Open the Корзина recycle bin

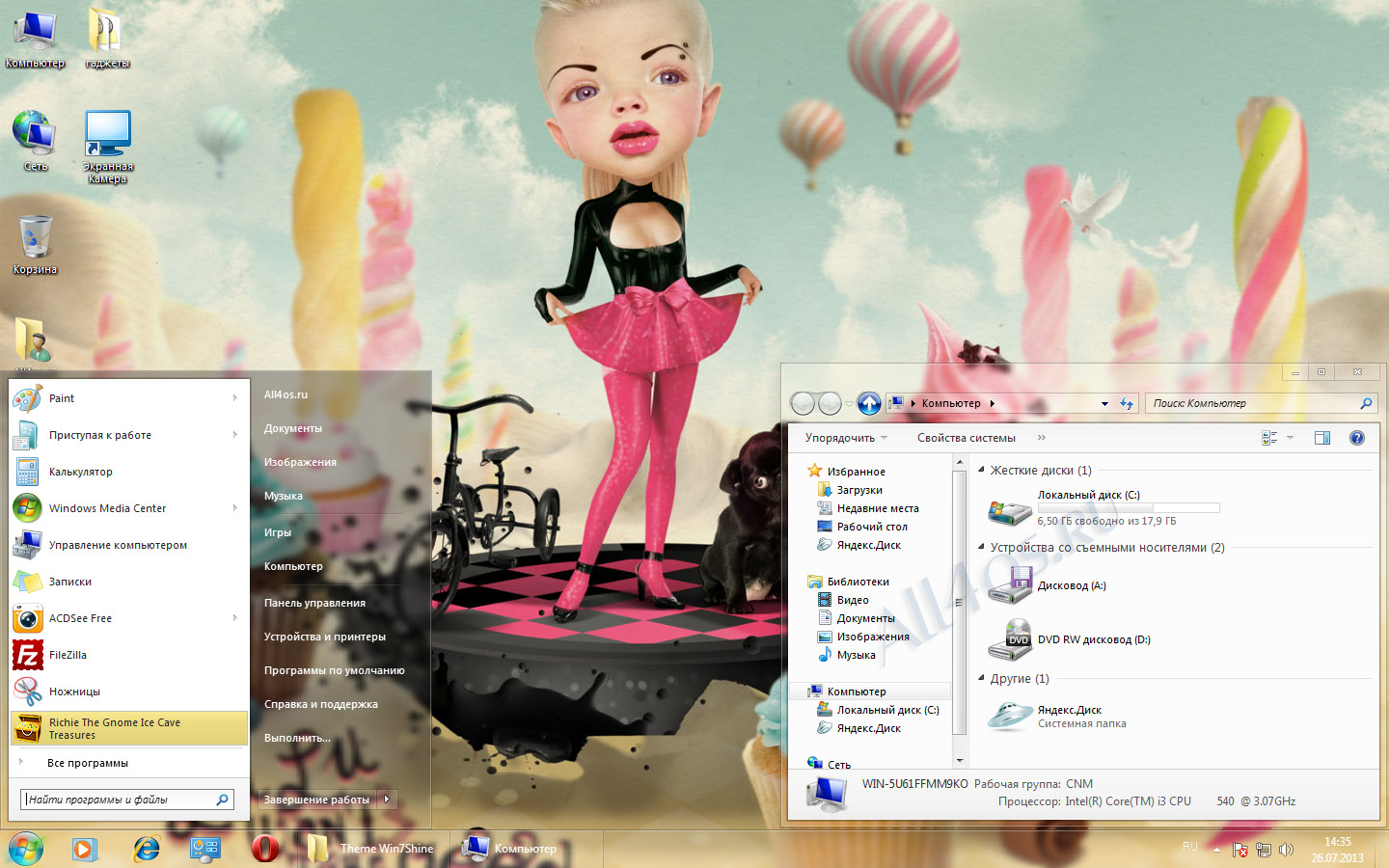tap(36, 245)
